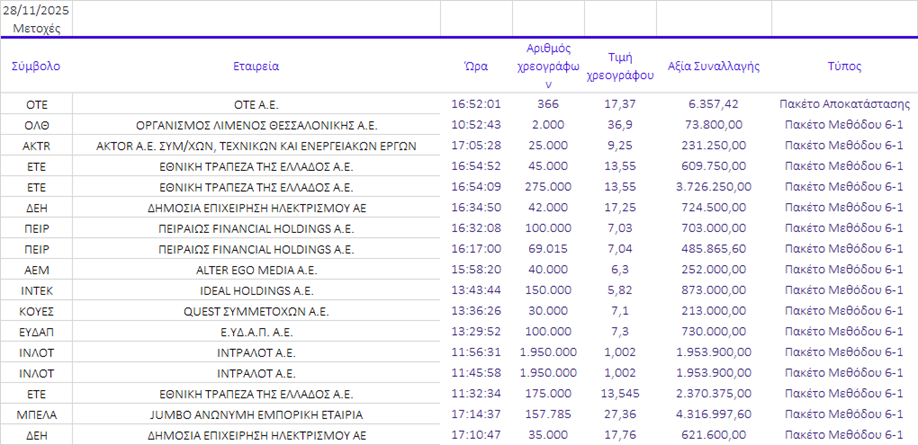The width and height of the screenshot is (918, 445).
Task: Click price value 17,25
Action: (620, 207)
